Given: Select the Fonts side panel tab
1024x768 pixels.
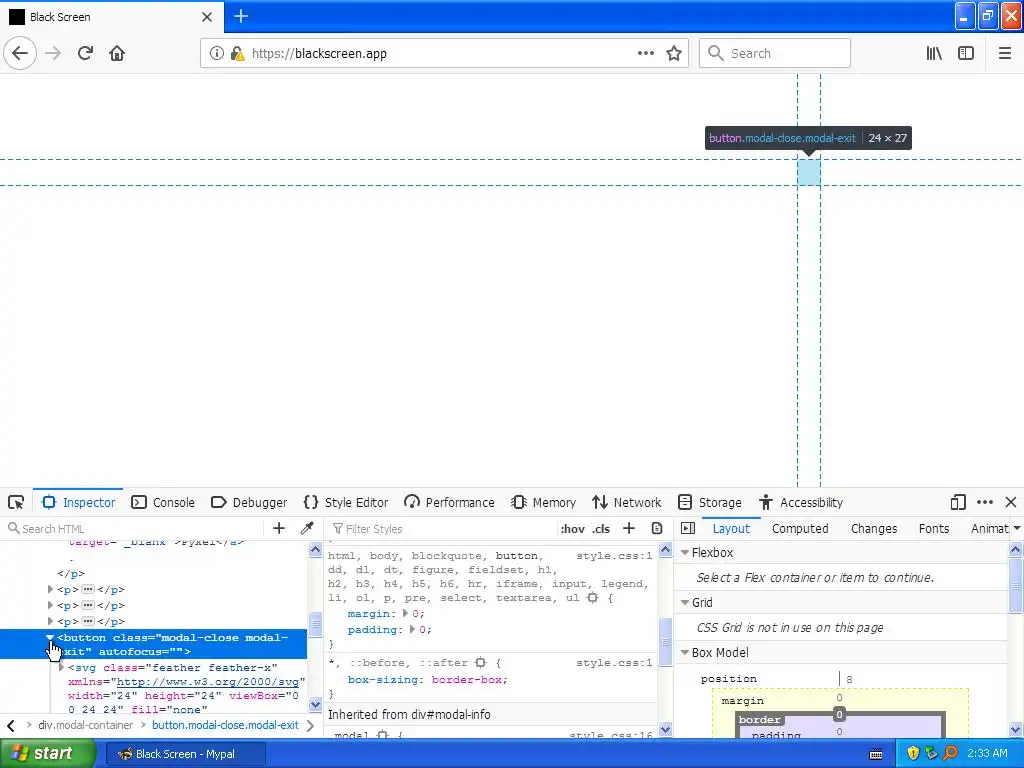Looking at the screenshot, I should pos(934,528).
